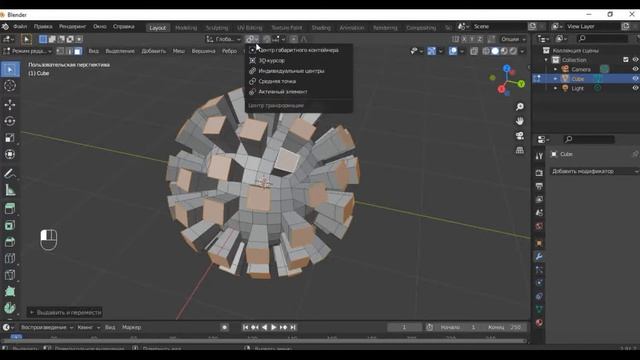Select the Loop Cut tool
The width and height of the screenshot is (640, 360).
point(10,258)
